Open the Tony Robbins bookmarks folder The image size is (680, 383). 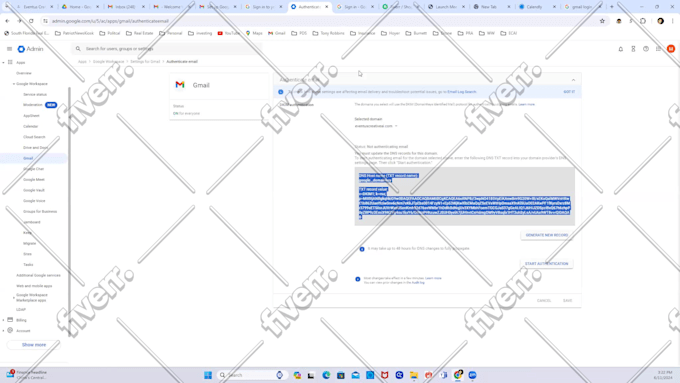[x=329, y=33]
